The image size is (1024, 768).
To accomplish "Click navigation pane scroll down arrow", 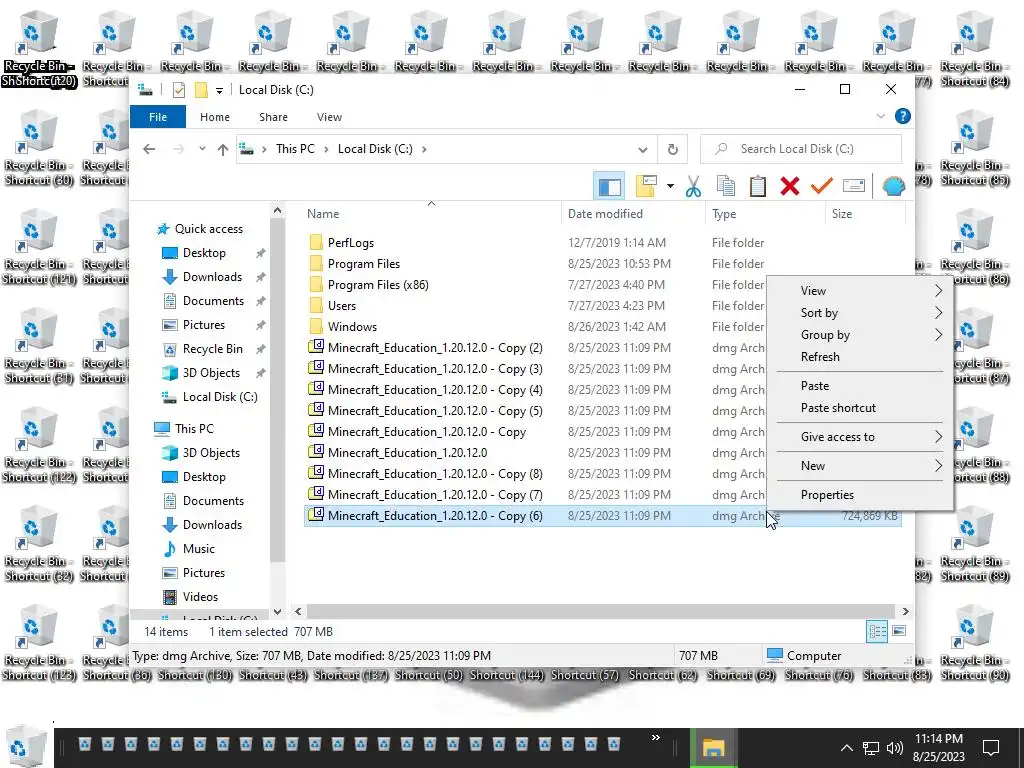I will 277,611.
